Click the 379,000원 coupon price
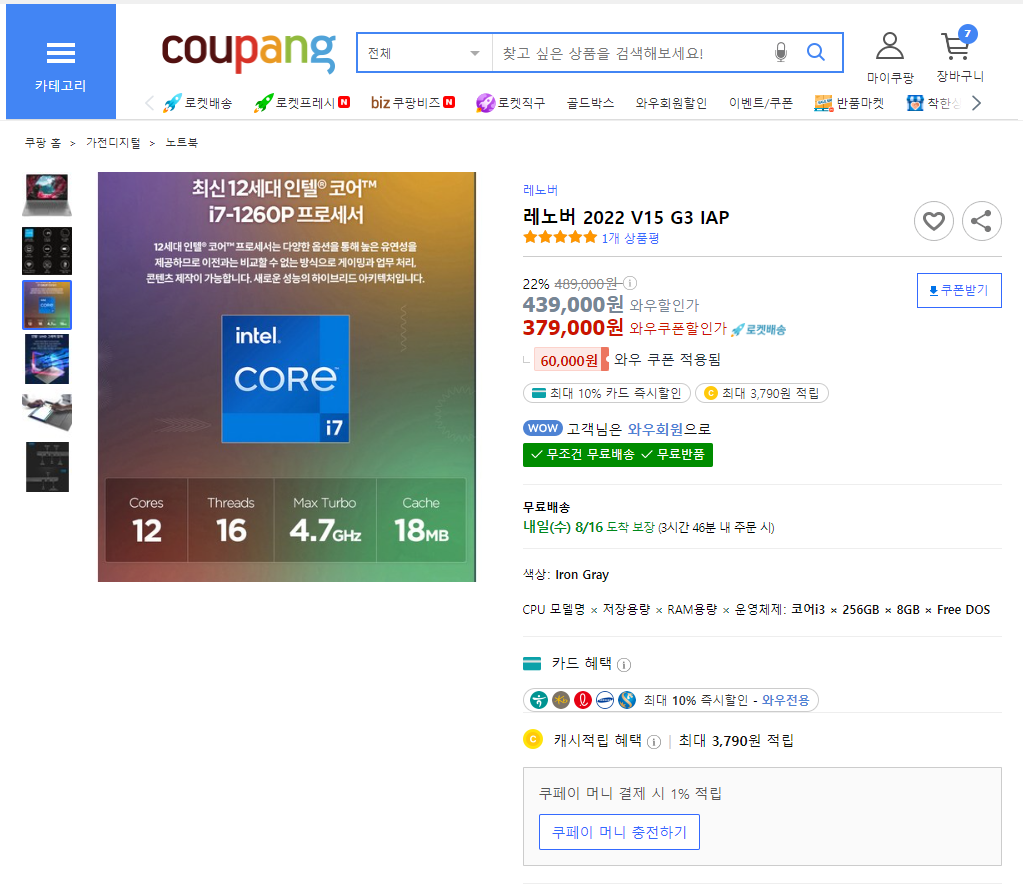Screen dimensions: 1023x890 click(x=573, y=328)
